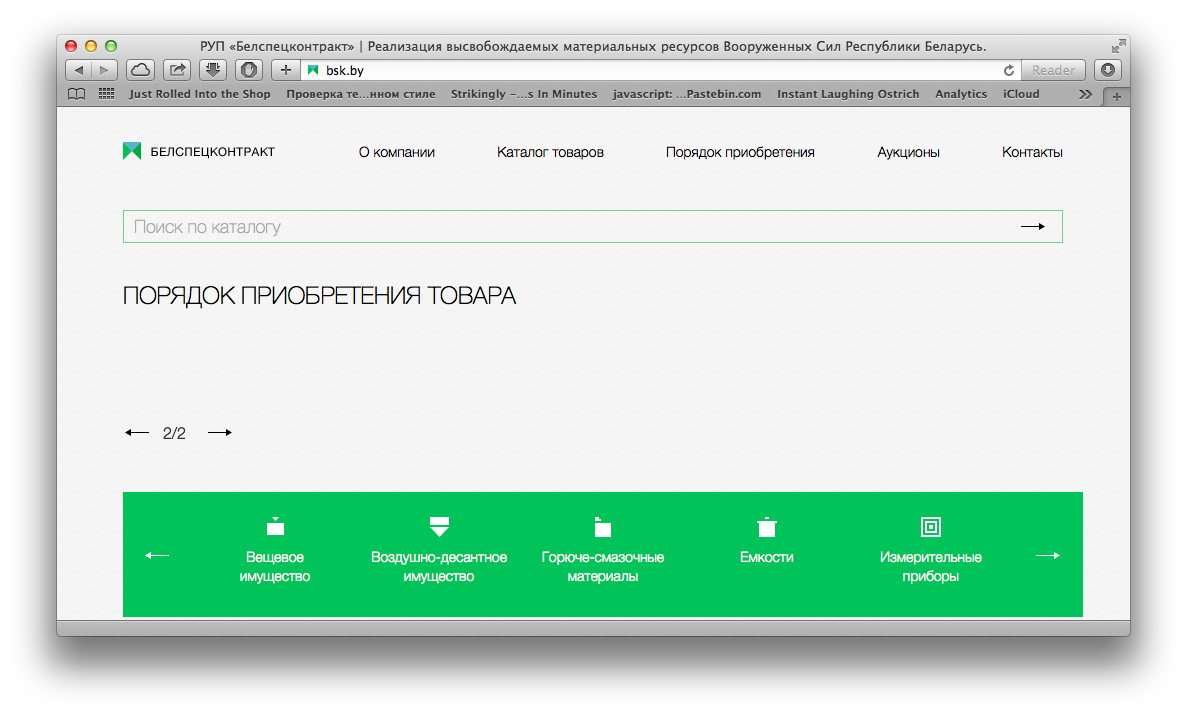Screen dimensions: 1187x715
Task: Click the Вещевое имущество category icon
Action: point(275,526)
